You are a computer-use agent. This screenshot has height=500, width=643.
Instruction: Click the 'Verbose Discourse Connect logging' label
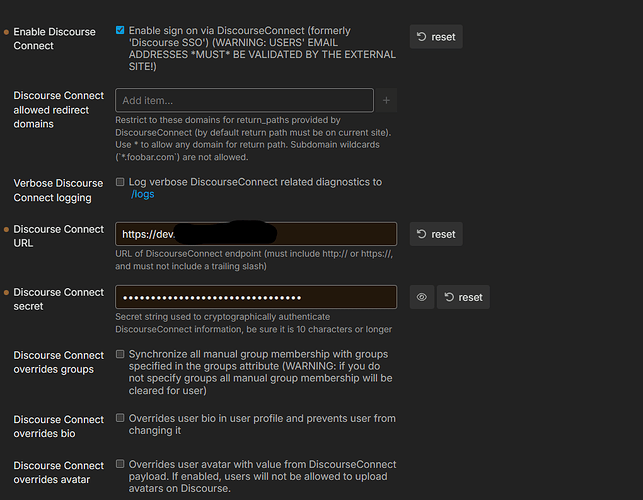pyautogui.click(x=58, y=190)
